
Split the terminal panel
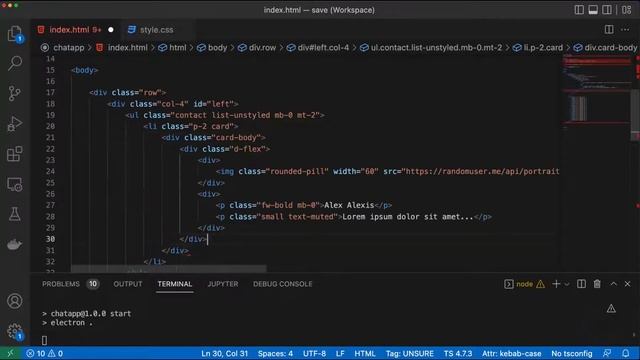click(581, 284)
